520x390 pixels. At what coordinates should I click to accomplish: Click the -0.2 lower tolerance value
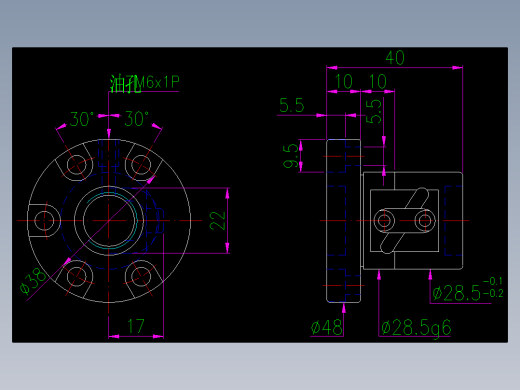tap(493, 293)
